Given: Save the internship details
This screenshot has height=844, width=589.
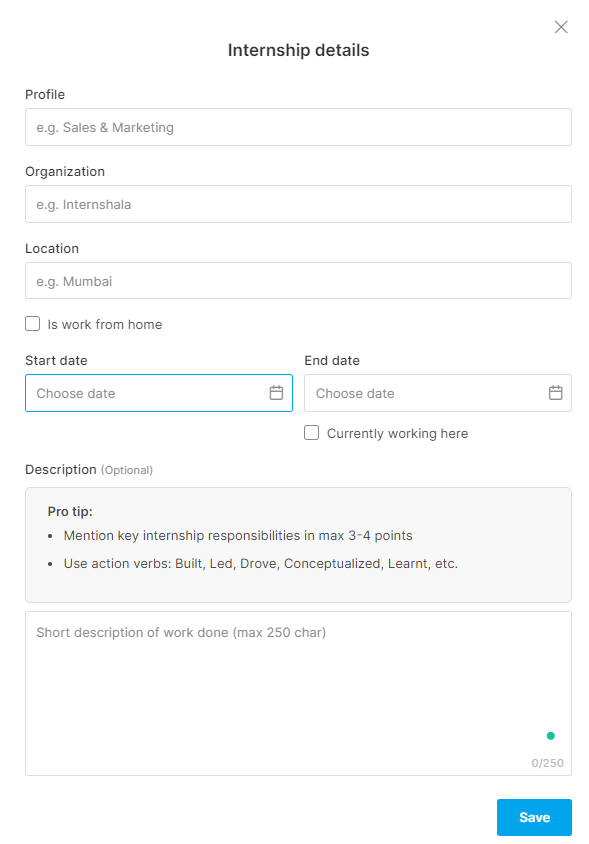Looking at the screenshot, I should 534,817.
